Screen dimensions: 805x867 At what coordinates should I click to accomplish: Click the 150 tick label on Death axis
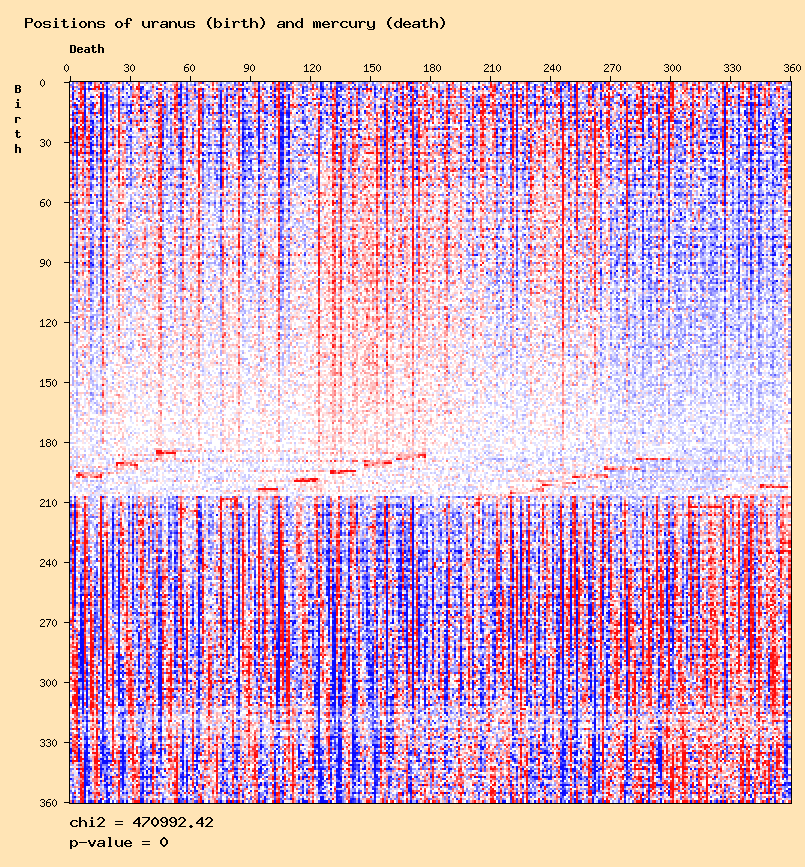[371, 68]
